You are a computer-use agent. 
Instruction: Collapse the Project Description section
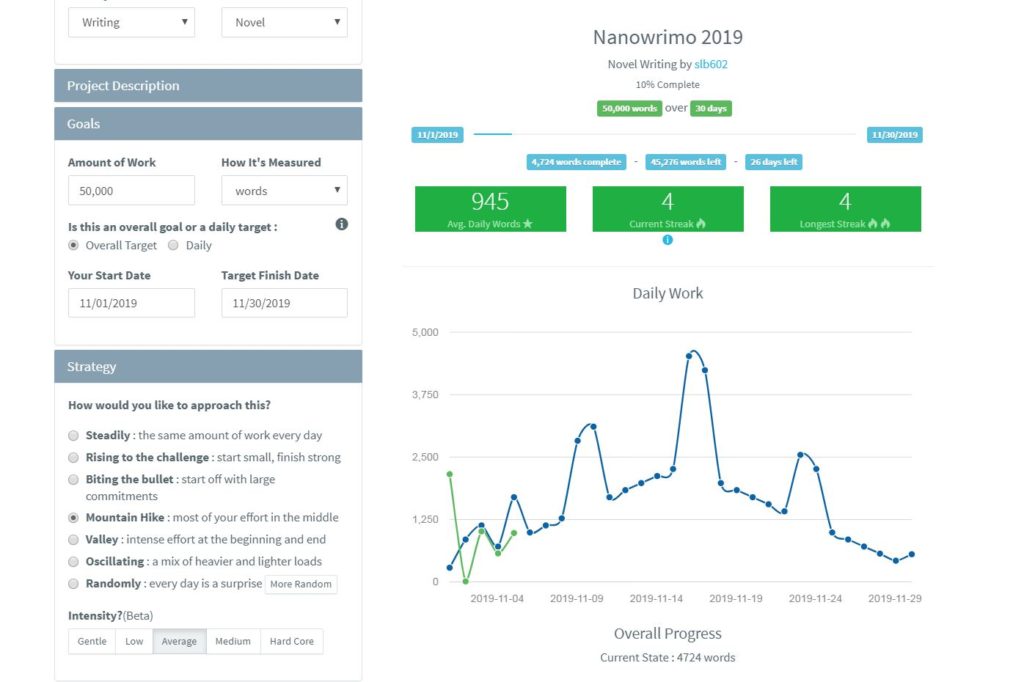point(207,85)
